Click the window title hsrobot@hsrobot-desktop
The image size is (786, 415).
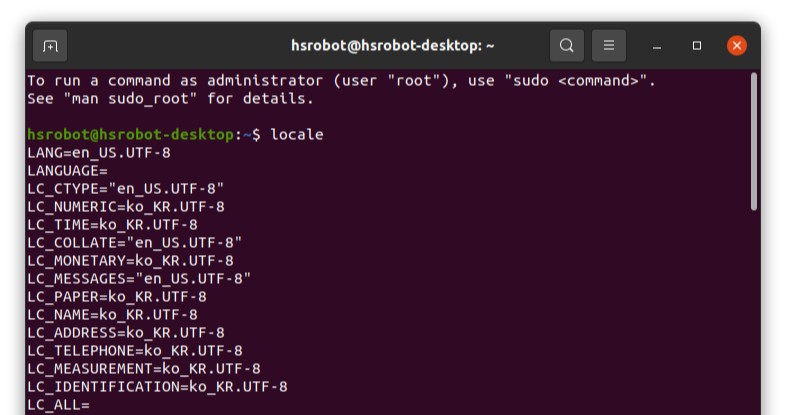(x=392, y=46)
